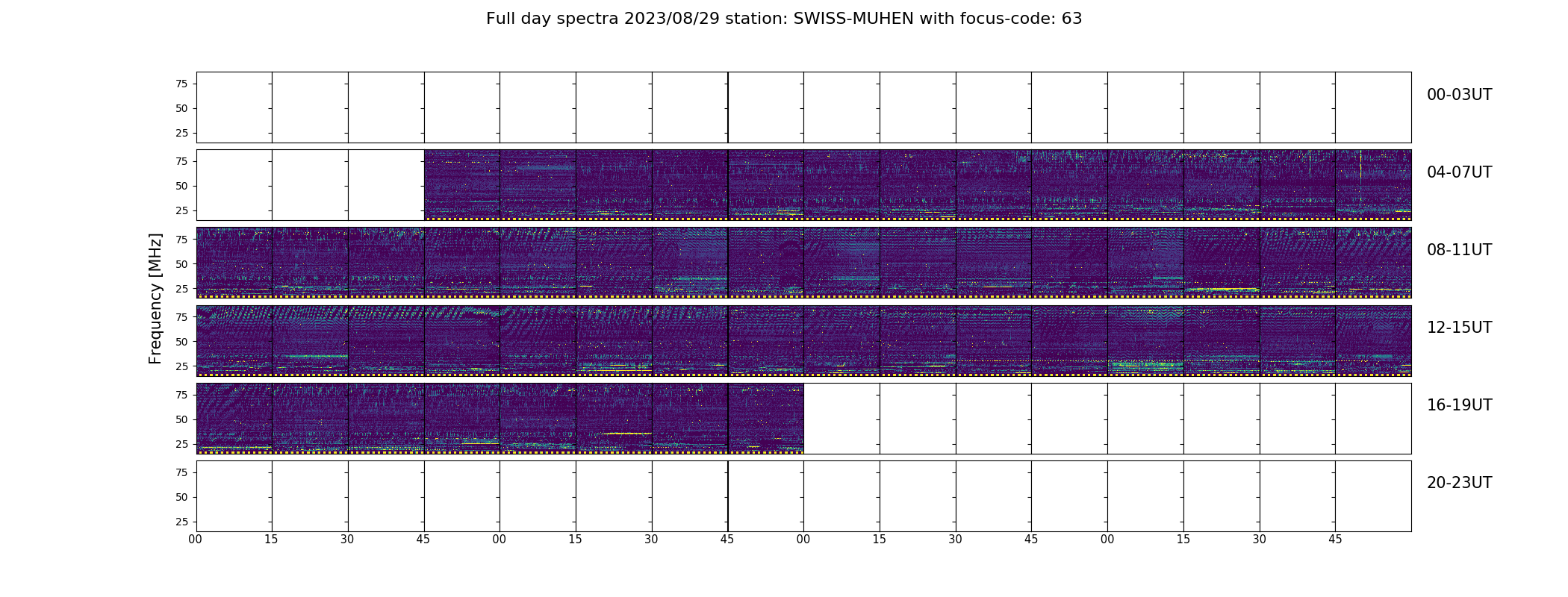Image resolution: width=1568 pixels, height=597 pixels.
Task: Click the rightmost 45 tick on the time axis
Action: tap(1335, 540)
